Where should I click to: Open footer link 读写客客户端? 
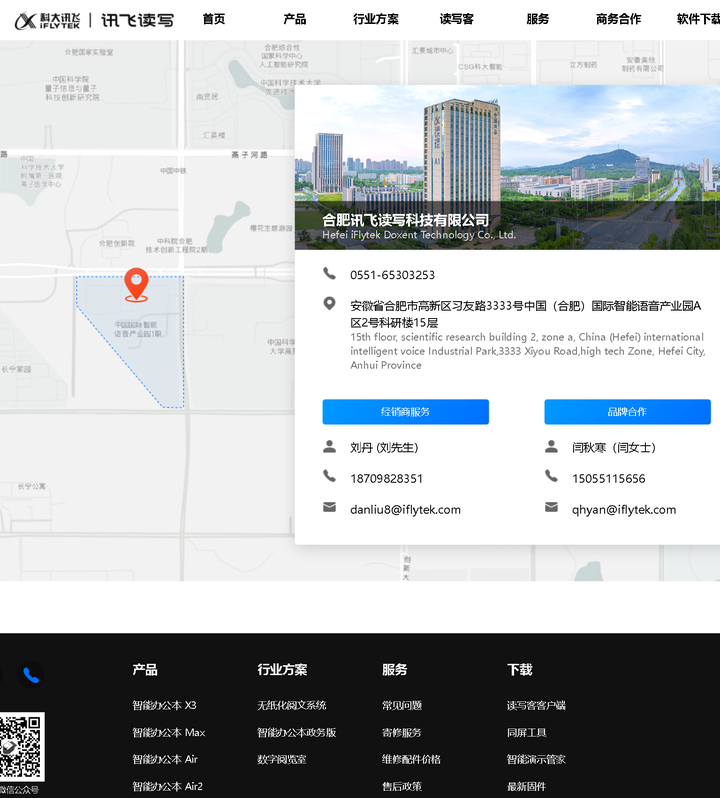536,705
